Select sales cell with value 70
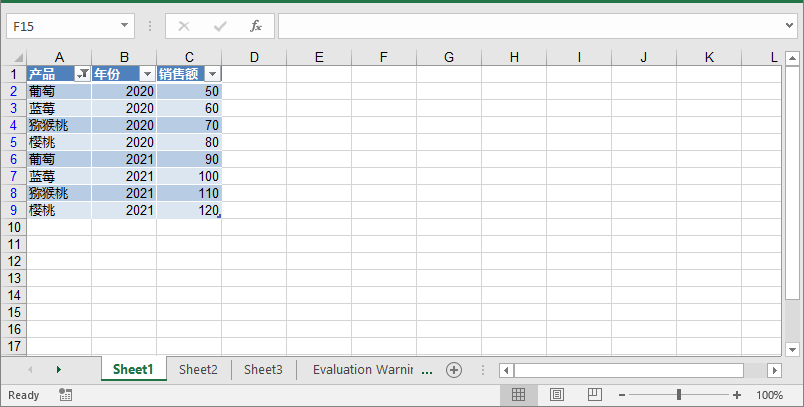Image resolution: width=804 pixels, height=407 pixels. [x=189, y=125]
